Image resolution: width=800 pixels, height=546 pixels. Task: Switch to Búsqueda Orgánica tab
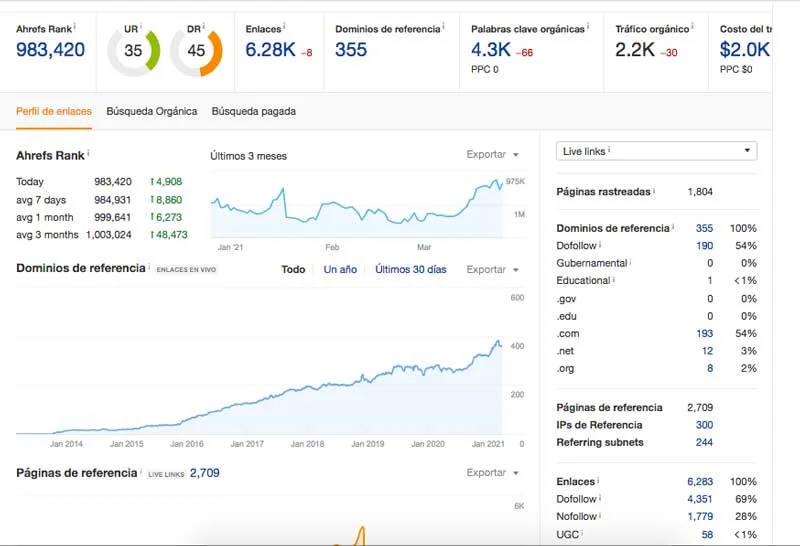tap(152, 111)
